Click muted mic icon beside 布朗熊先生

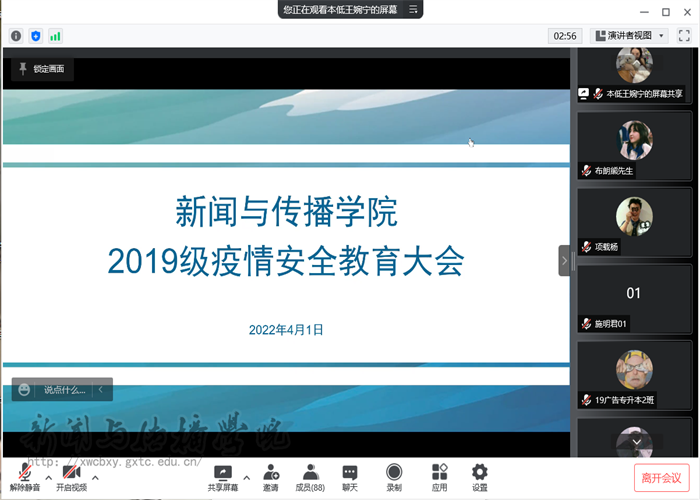coord(586,171)
